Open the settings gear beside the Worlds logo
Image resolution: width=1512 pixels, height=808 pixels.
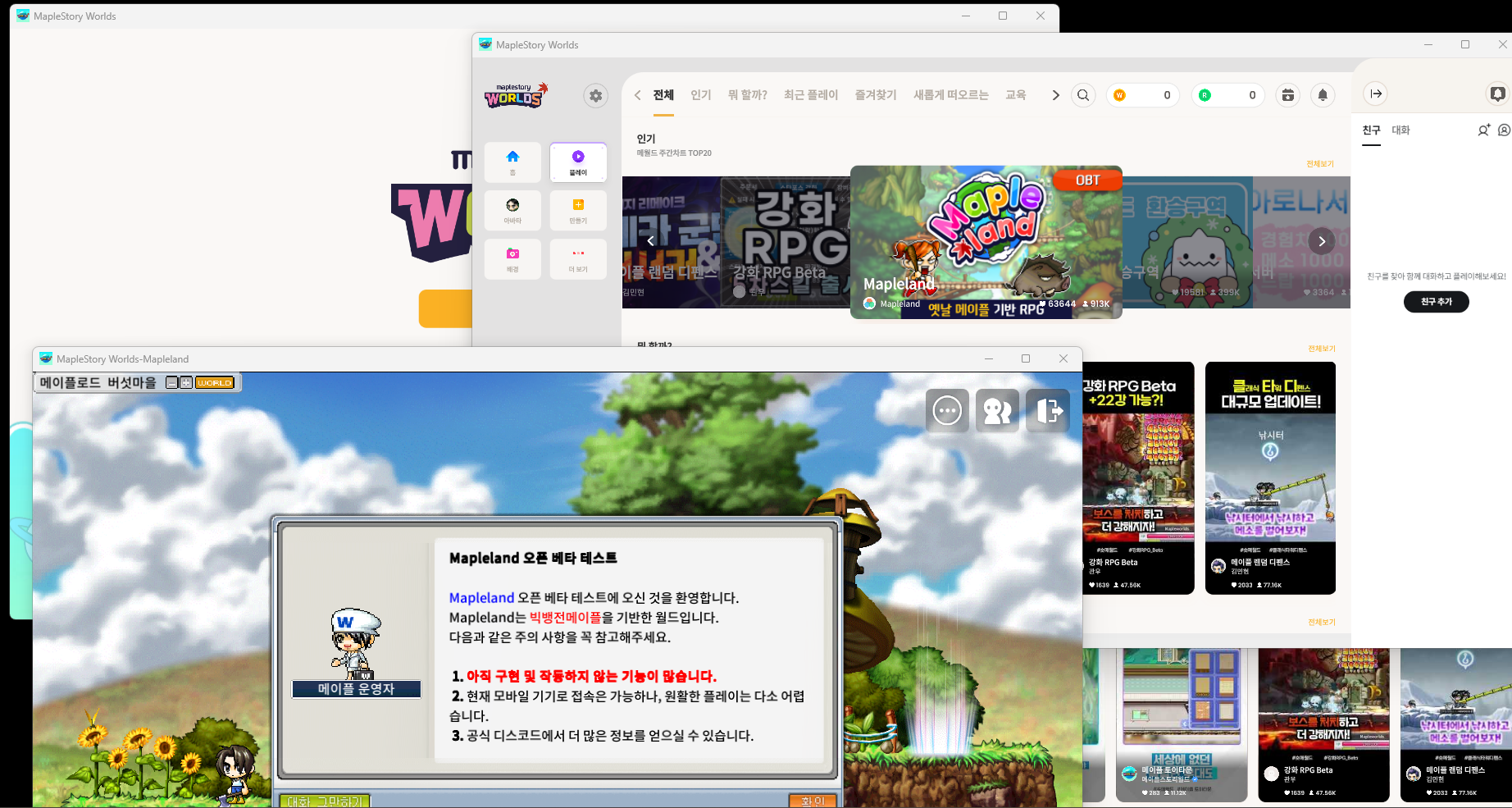click(595, 96)
